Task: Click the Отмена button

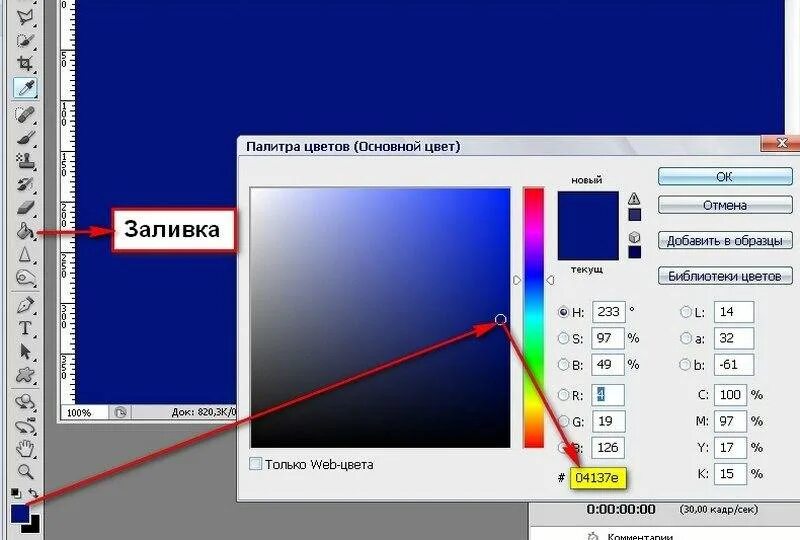Action: 725,205
